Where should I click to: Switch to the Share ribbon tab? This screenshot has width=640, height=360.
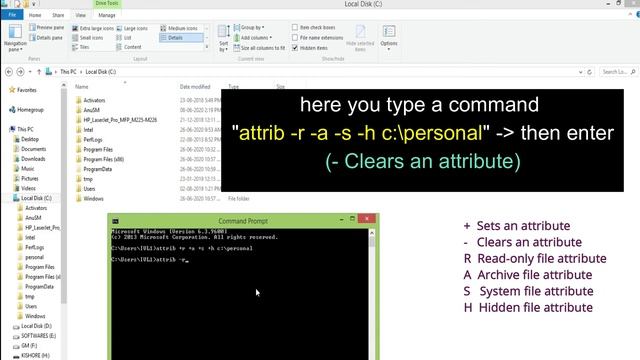pyautogui.click(x=58, y=15)
